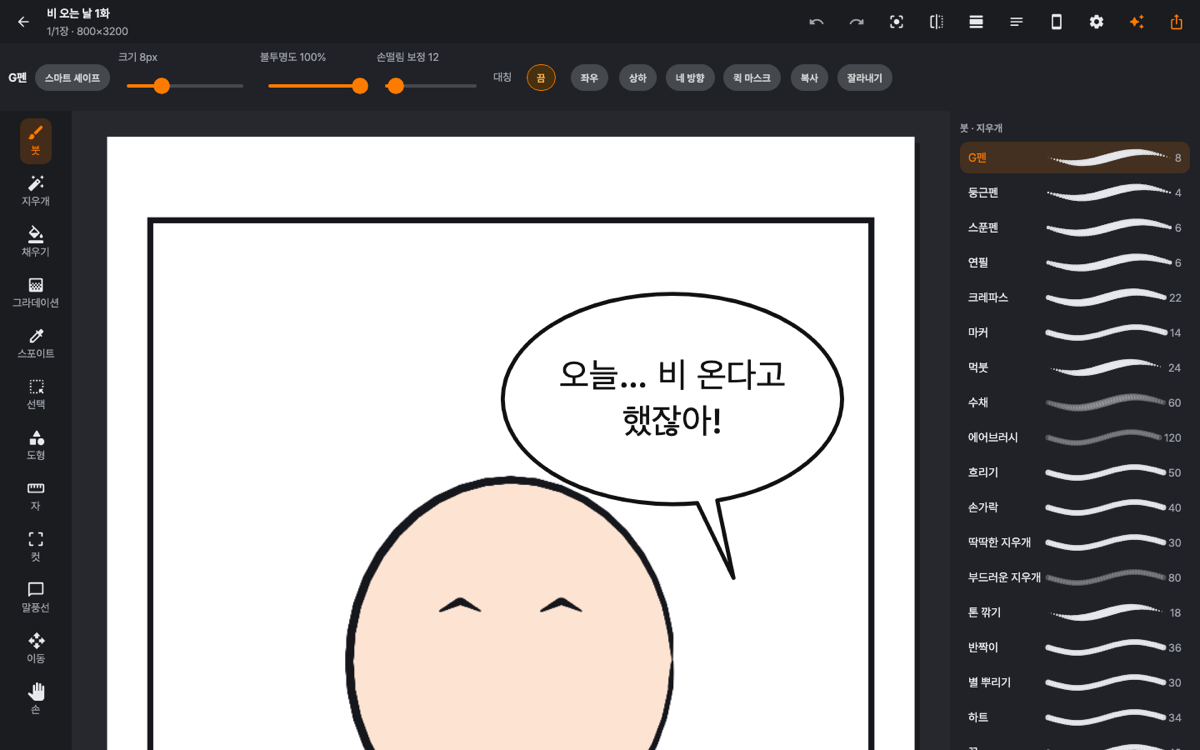Viewport: 1200px width, 750px height.
Task: Pick the 톤 깎기 brush
Action: click(x=1075, y=613)
